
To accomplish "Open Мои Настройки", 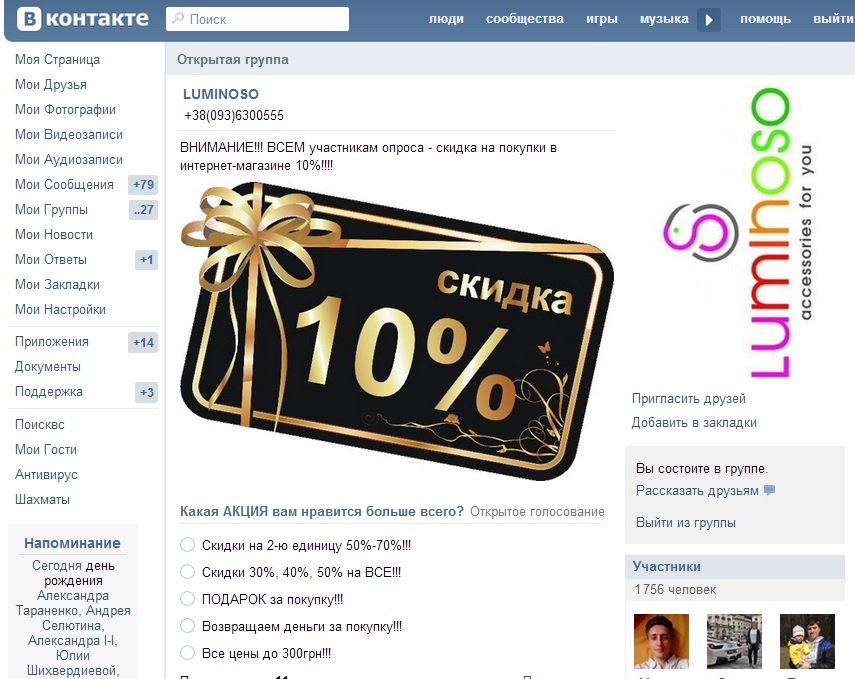I will pos(61,310).
